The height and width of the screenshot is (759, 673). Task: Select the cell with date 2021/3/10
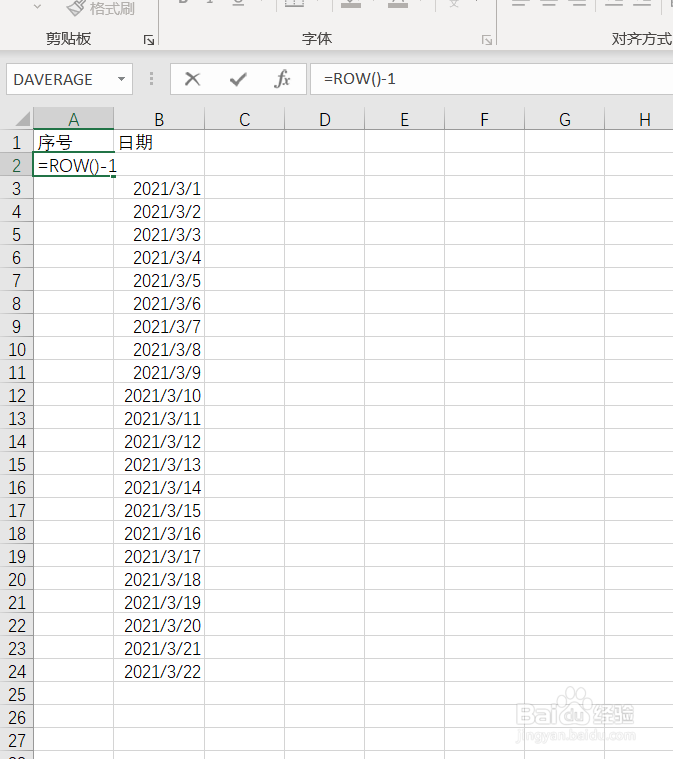tap(159, 395)
